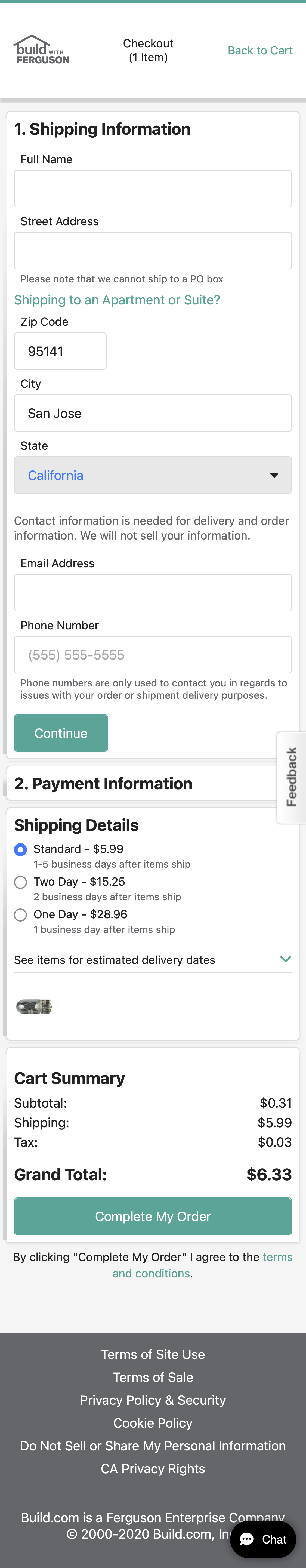Open the State dropdown
The height and width of the screenshot is (1568, 306).
[x=153, y=475]
